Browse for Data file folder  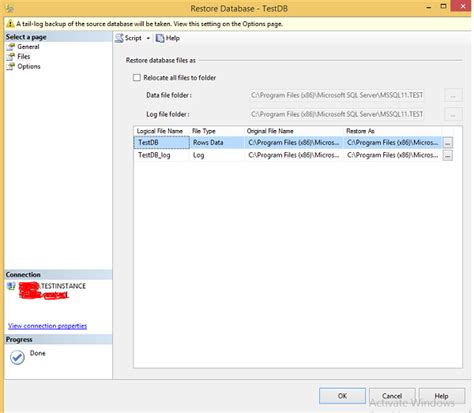pyautogui.click(x=453, y=95)
